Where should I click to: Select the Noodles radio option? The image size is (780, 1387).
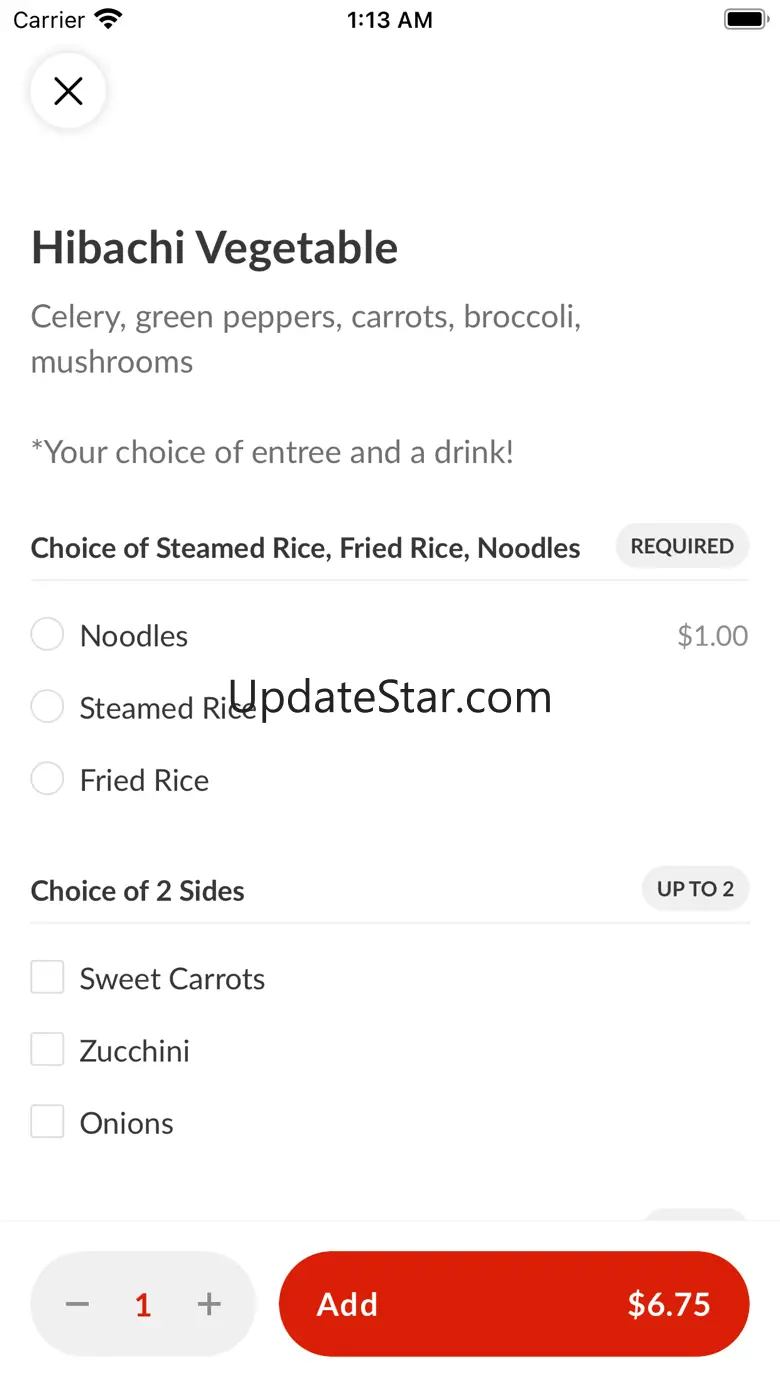(x=47, y=634)
